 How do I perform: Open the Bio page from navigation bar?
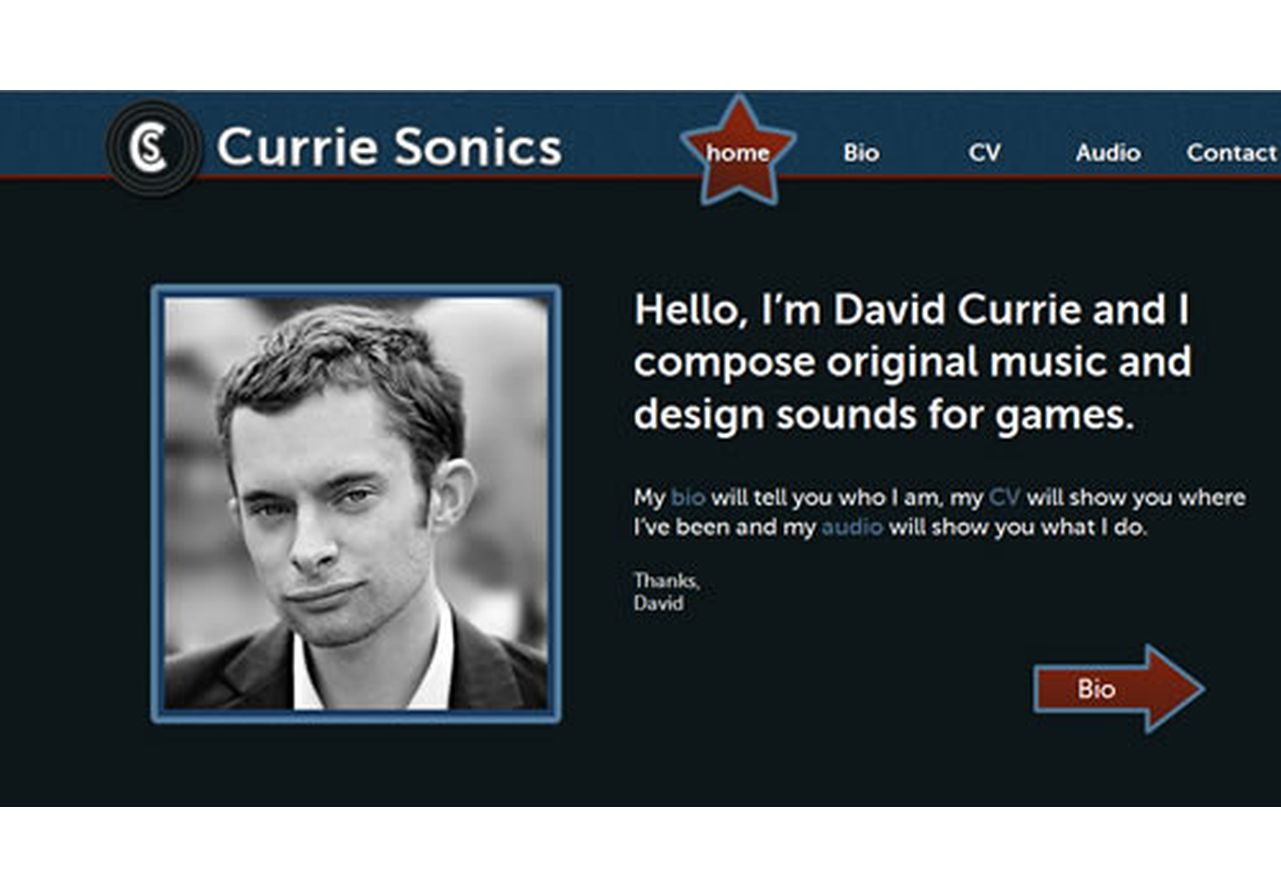click(861, 153)
